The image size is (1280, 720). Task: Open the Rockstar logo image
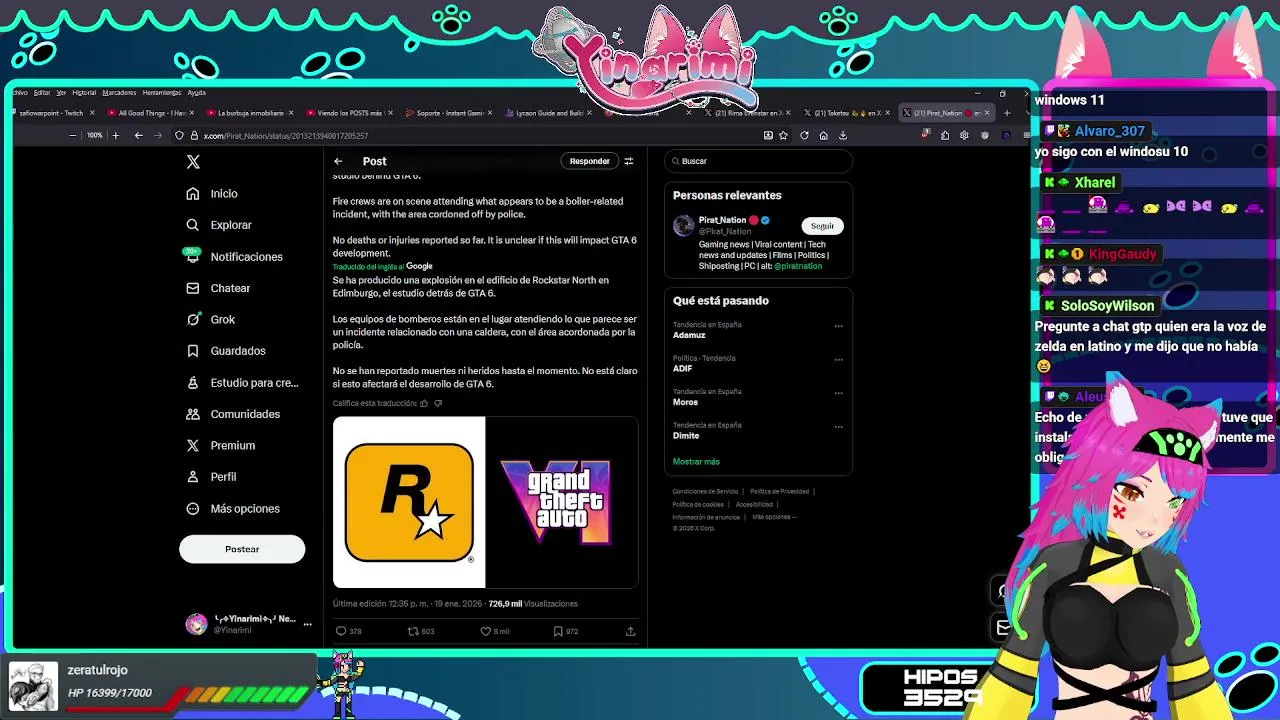[x=409, y=502]
